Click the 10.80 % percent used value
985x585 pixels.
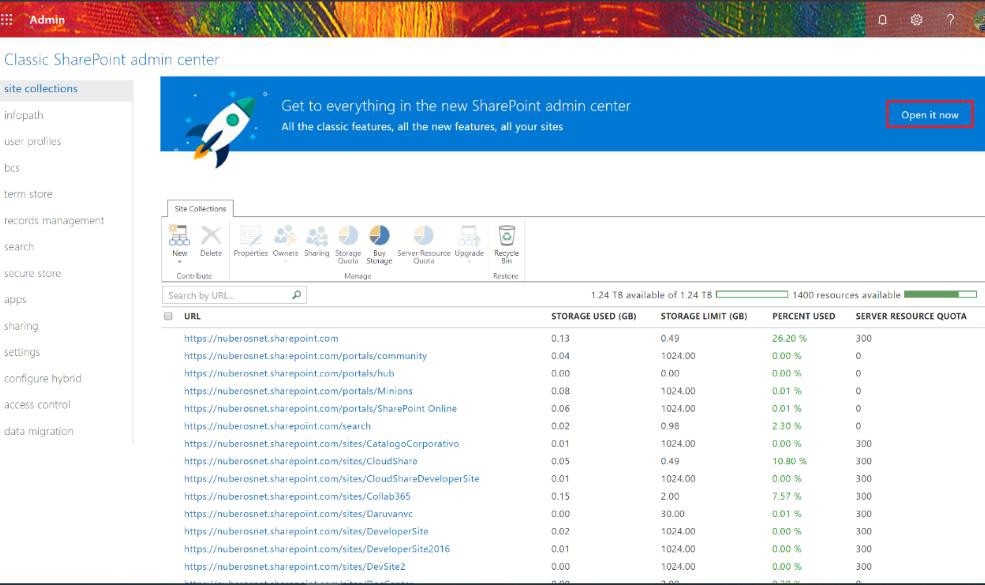789,461
